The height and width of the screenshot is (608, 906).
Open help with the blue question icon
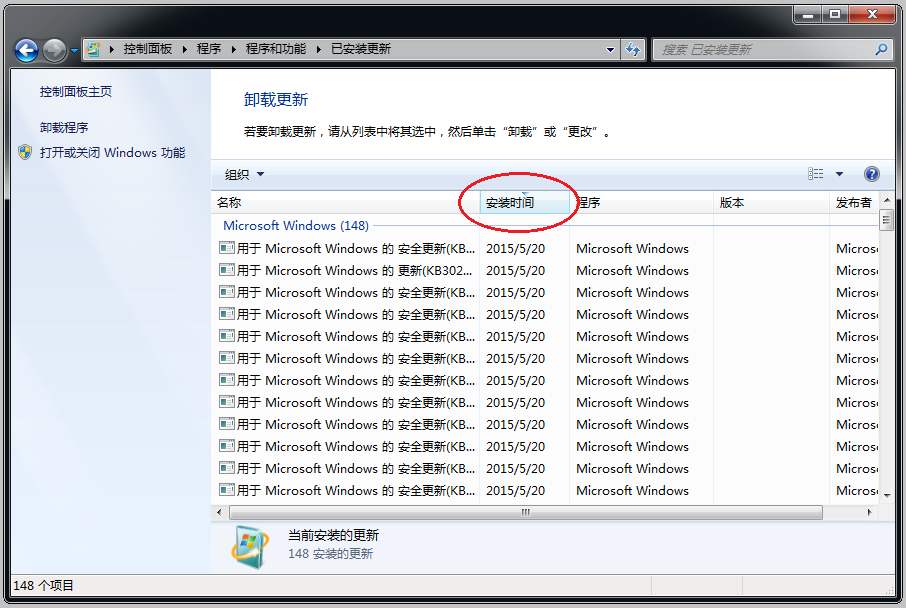click(x=871, y=174)
